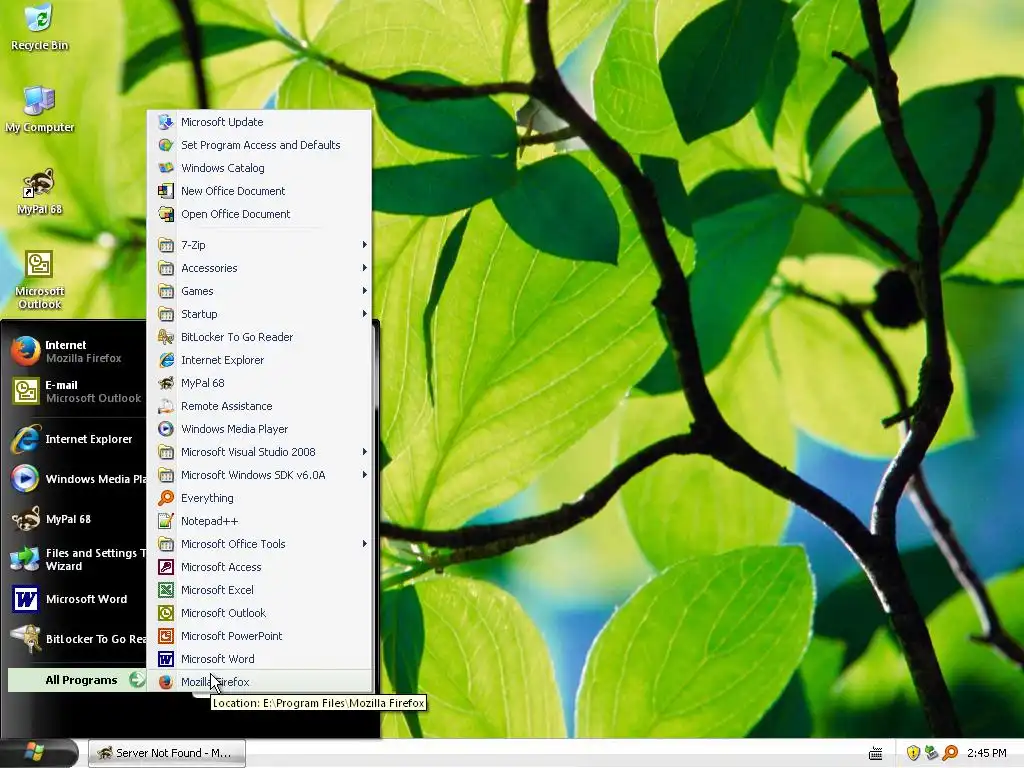The height and width of the screenshot is (768, 1024).
Task: Launch MyPal 68 desktop shortcut
Action: [x=39, y=191]
